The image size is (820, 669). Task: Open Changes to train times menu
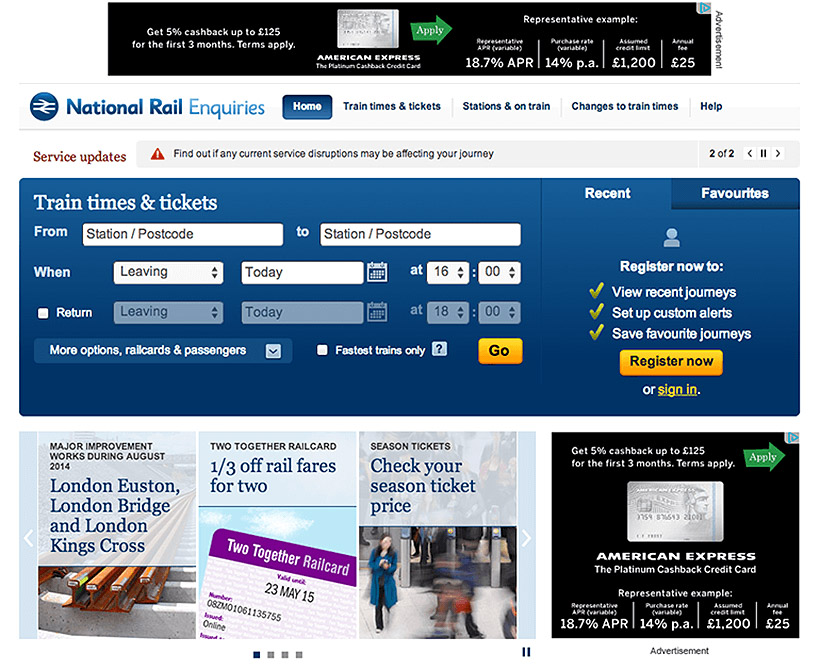click(624, 107)
